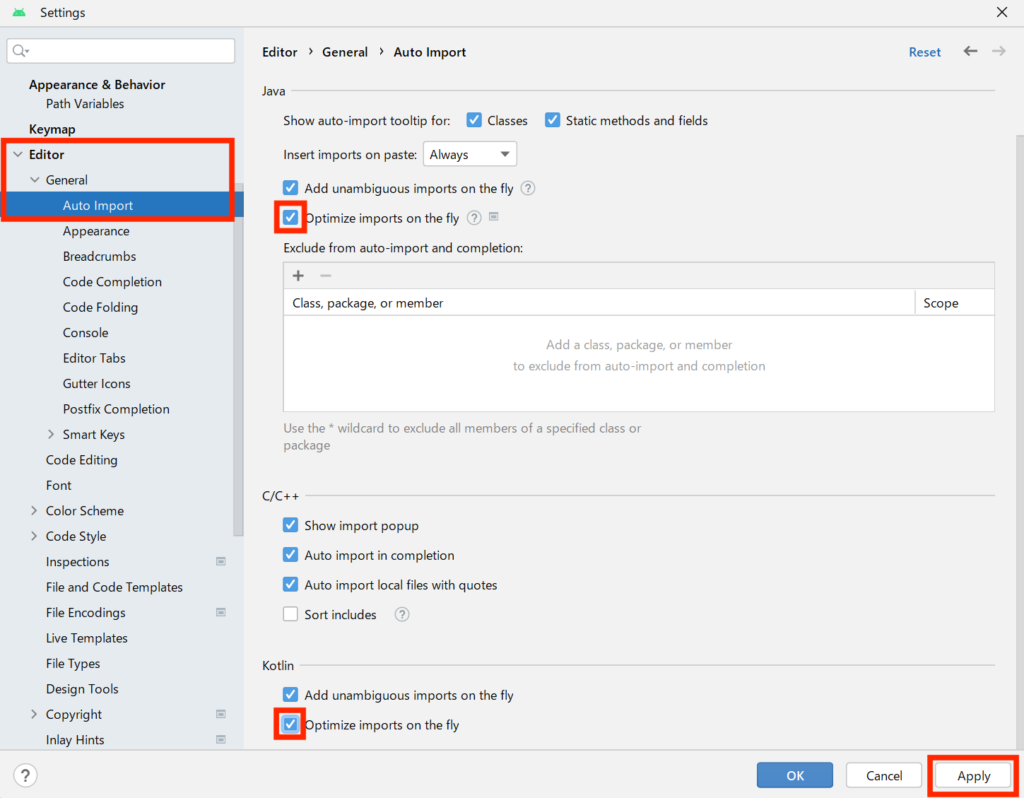Click the magnifier icon in the settings search box

click(x=20, y=51)
